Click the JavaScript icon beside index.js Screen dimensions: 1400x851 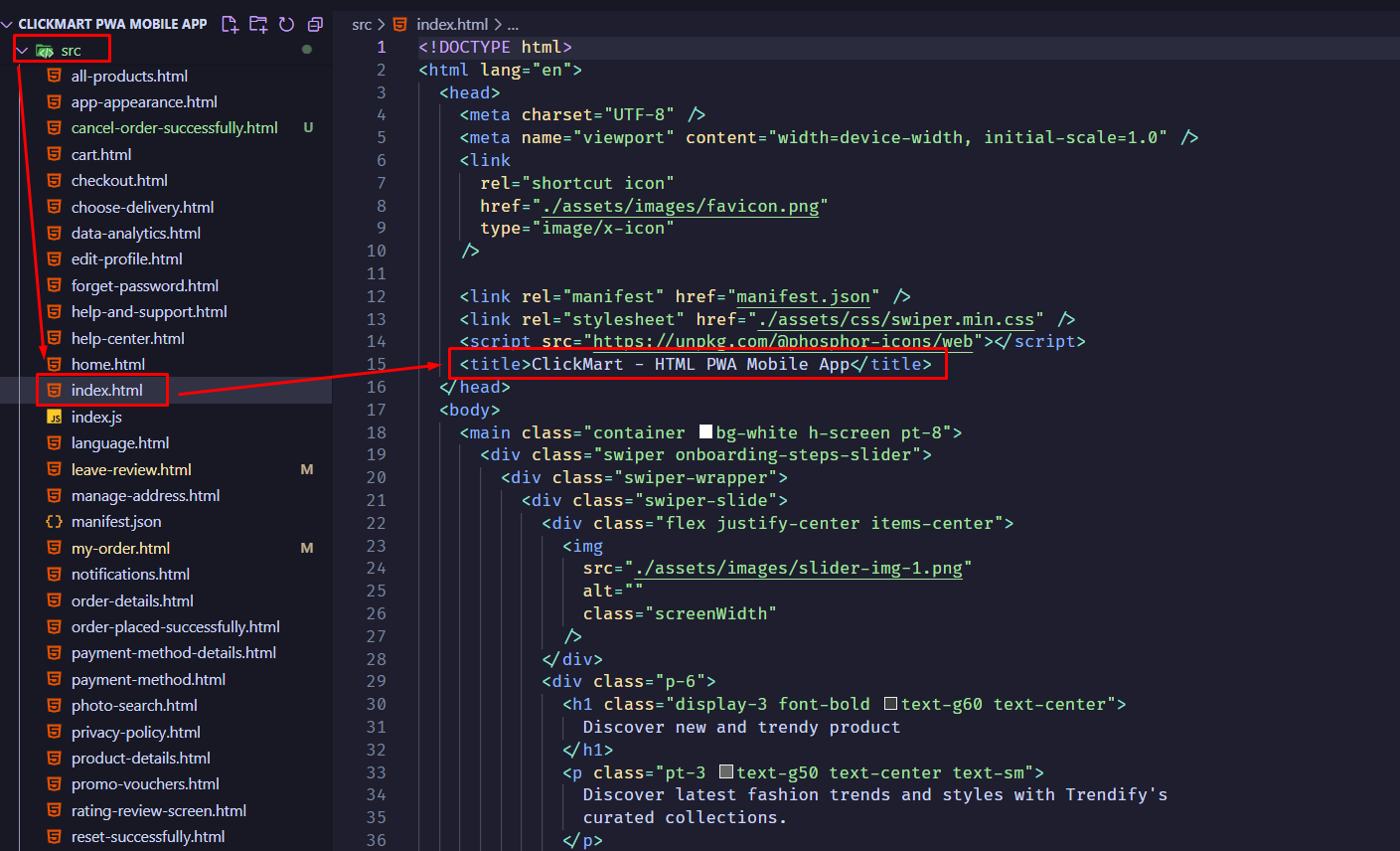point(56,417)
